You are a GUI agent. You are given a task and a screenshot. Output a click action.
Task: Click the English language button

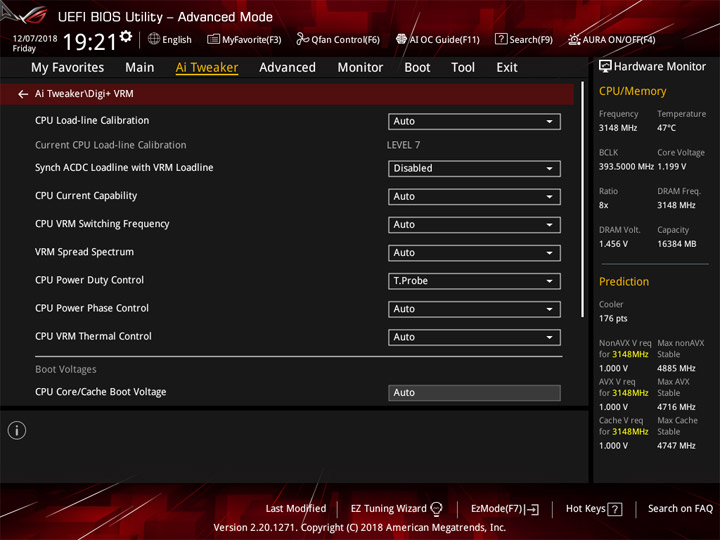(x=170, y=39)
